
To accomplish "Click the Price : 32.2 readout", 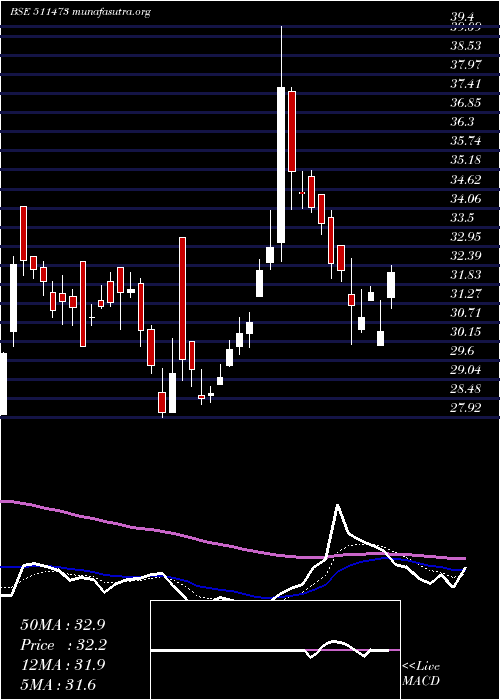I will click(63, 645).
